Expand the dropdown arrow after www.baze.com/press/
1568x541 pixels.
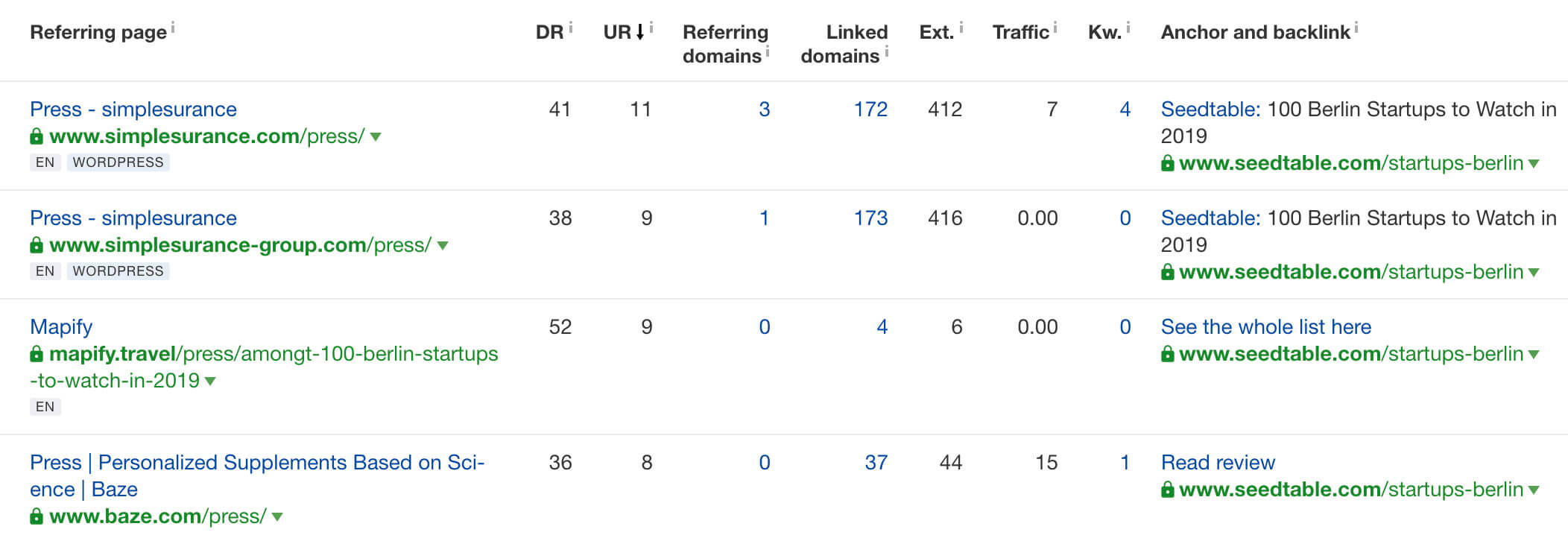[277, 517]
